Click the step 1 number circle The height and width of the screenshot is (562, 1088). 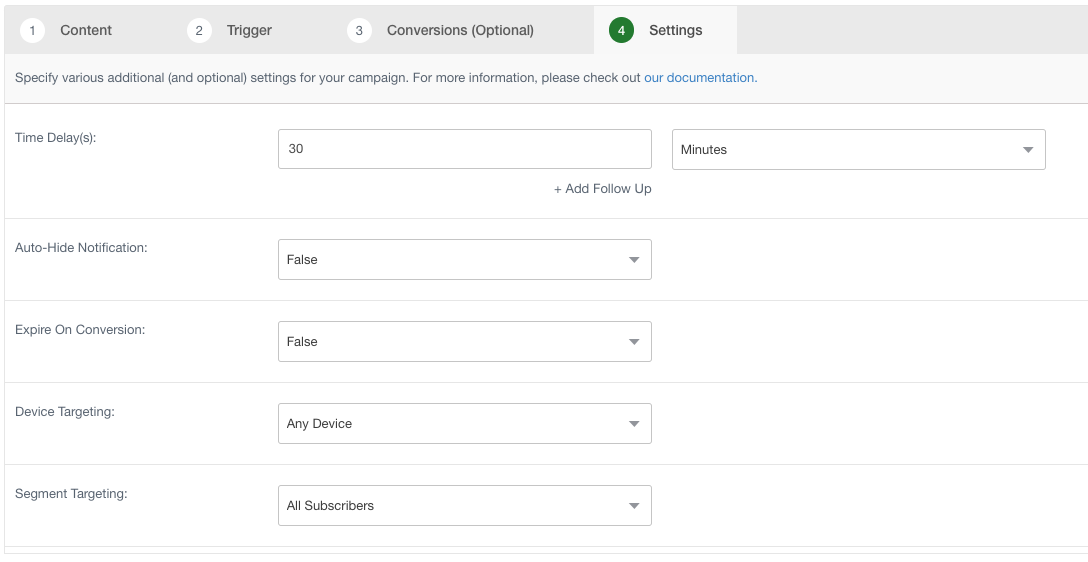coord(32,30)
